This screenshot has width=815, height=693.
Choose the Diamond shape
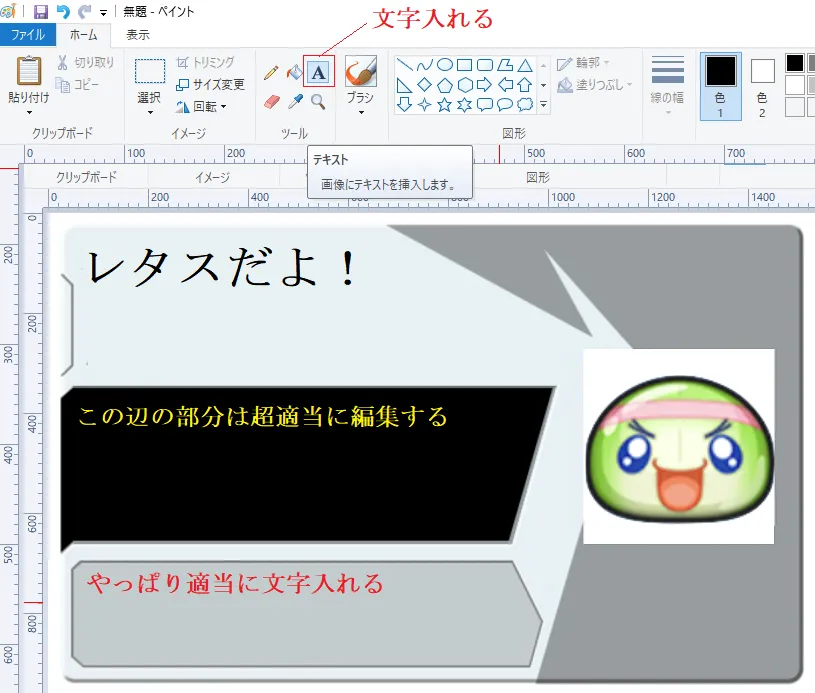point(425,85)
